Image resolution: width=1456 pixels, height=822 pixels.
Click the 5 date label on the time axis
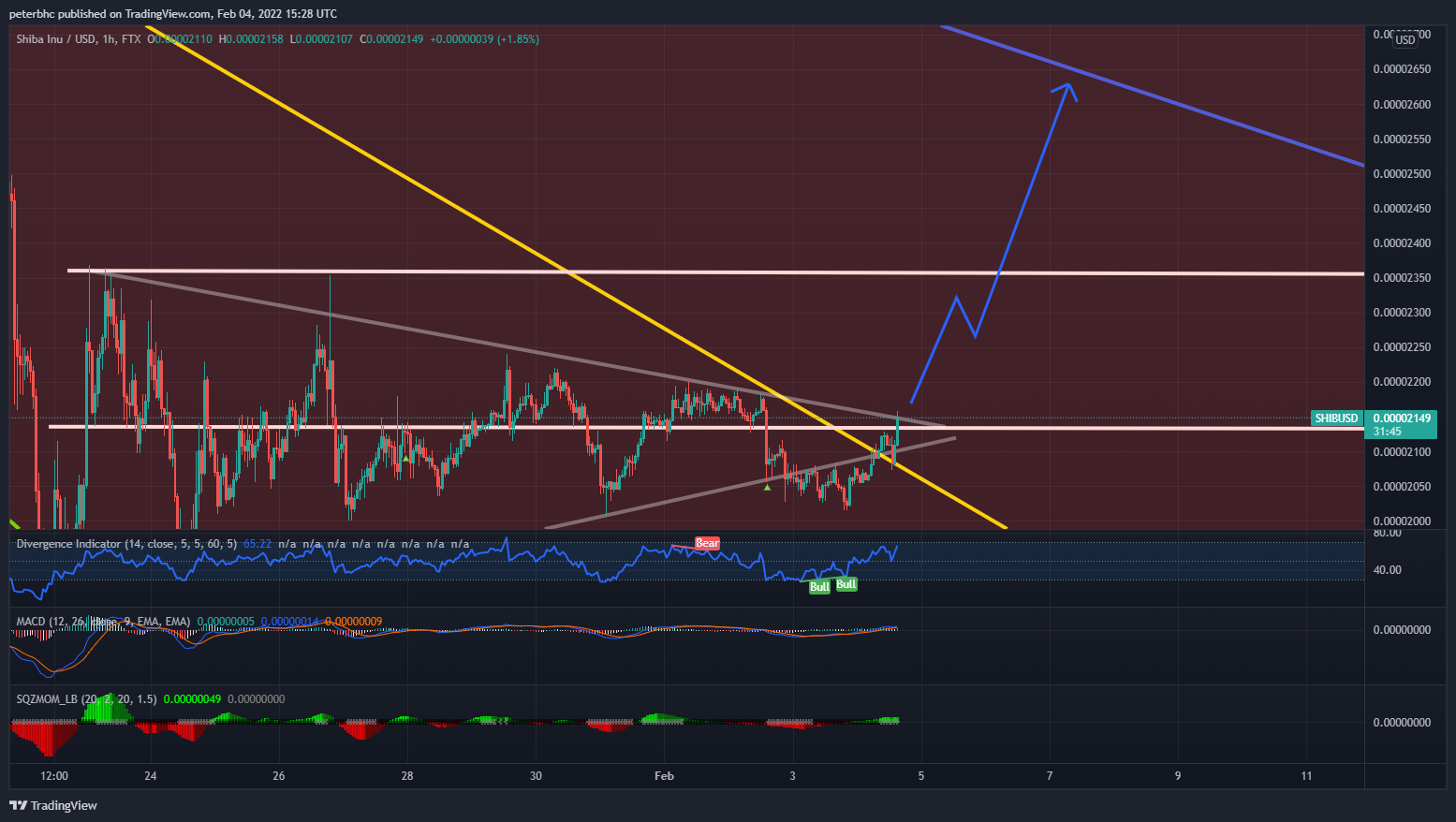pyautogui.click(x=921, y=776)
